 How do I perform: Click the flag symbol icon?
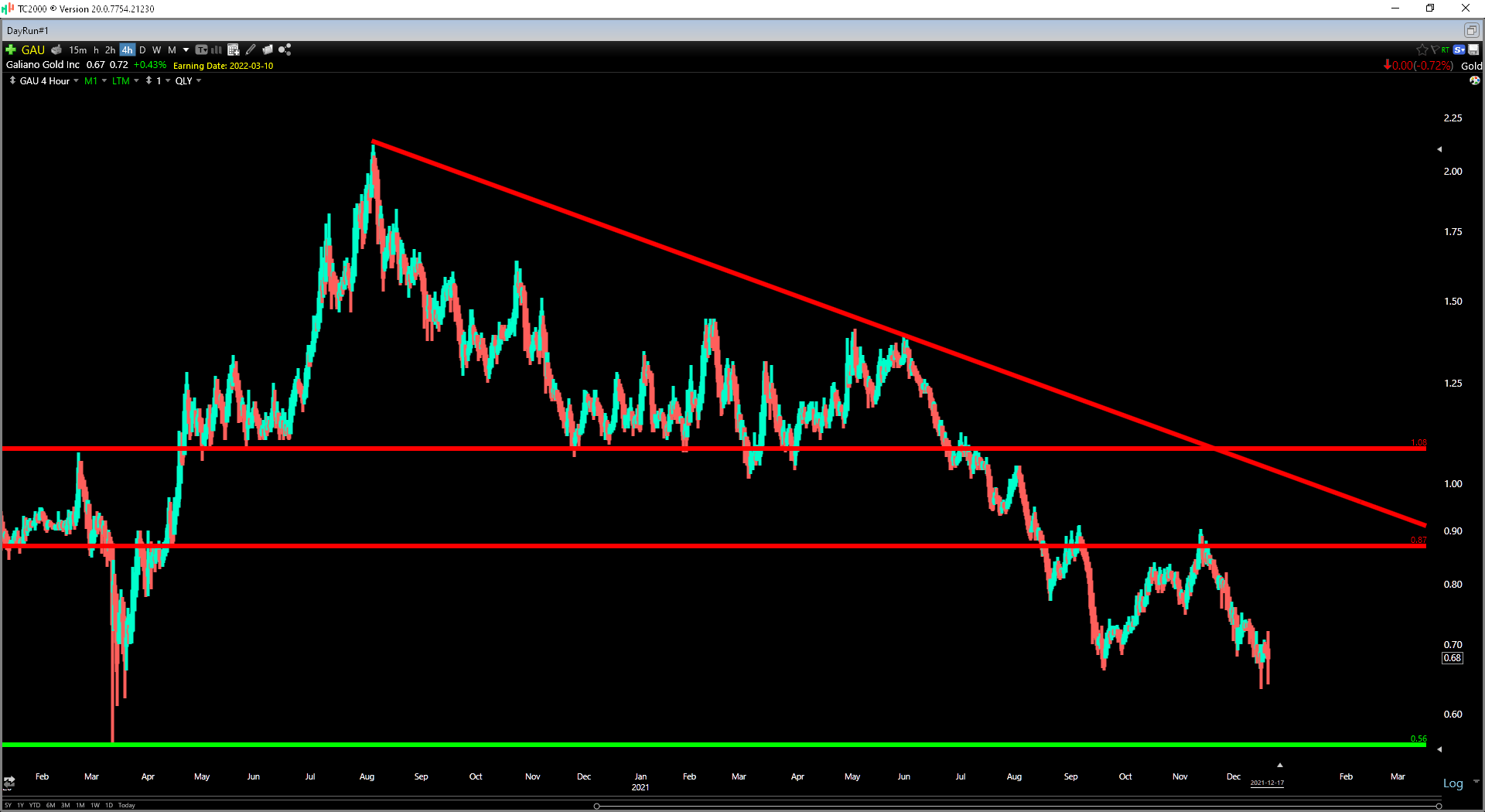[1434, 49]
